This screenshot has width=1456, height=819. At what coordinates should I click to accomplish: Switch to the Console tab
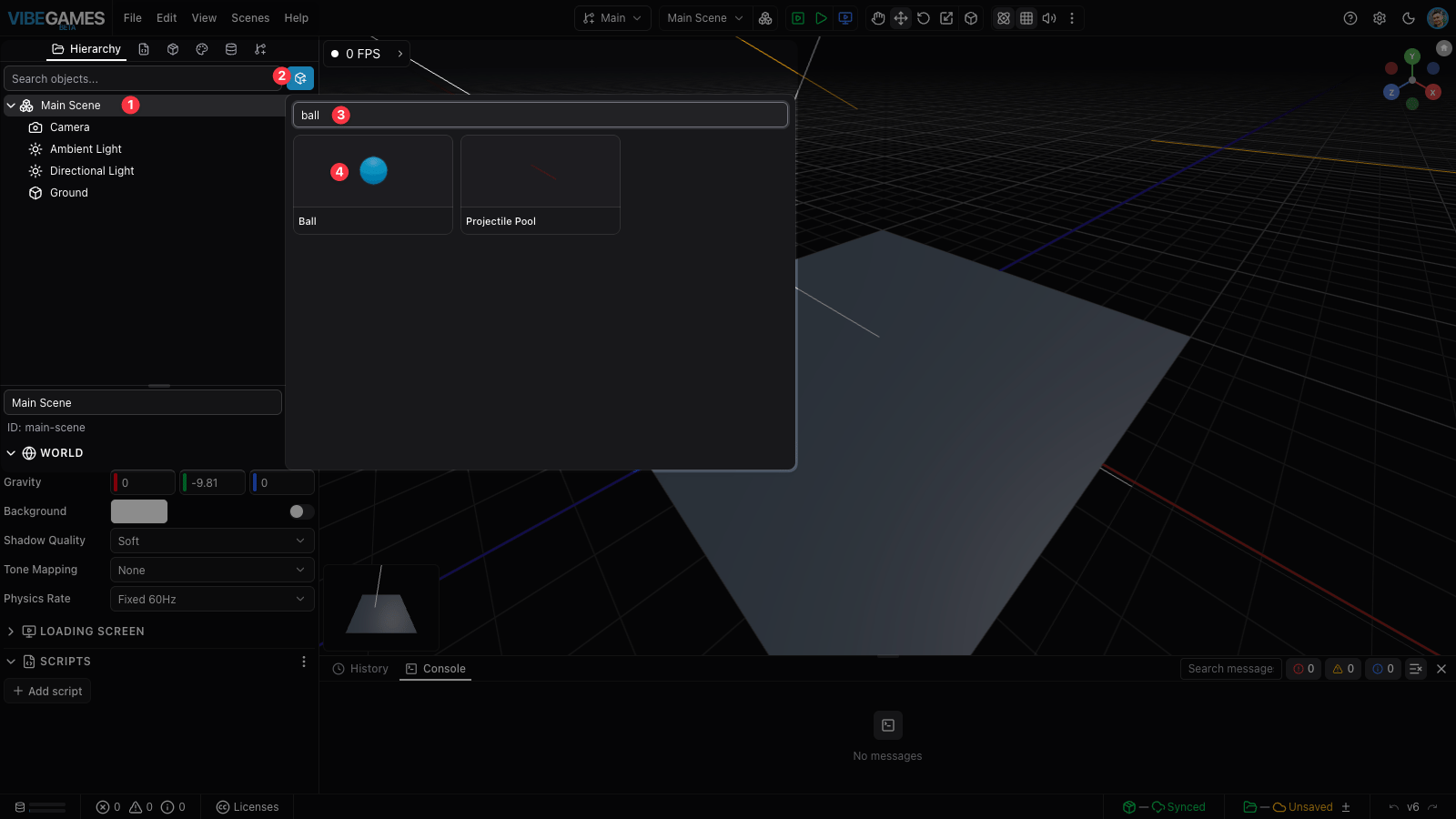point(435,669)
